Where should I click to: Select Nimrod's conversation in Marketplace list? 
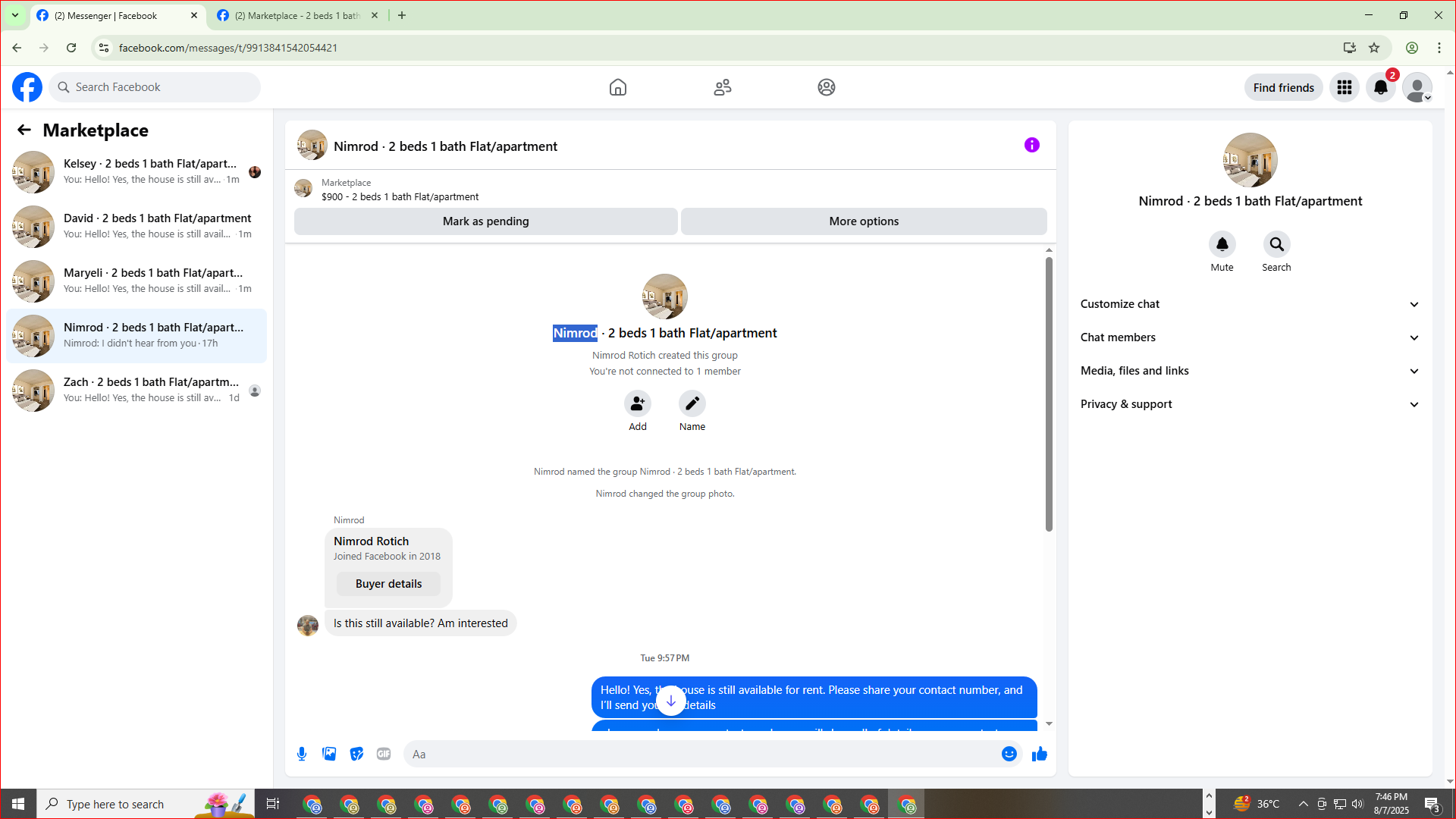[x=136, y=336]
